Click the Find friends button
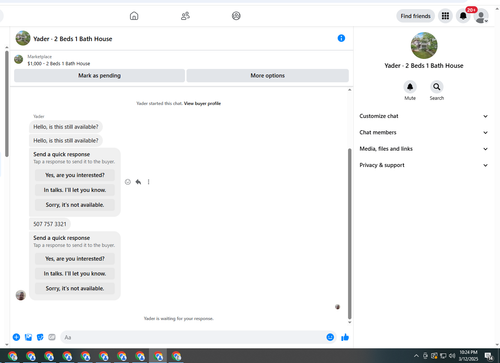Image resolution: width=500 pixels, height=363 pixels. pos(415,16)
